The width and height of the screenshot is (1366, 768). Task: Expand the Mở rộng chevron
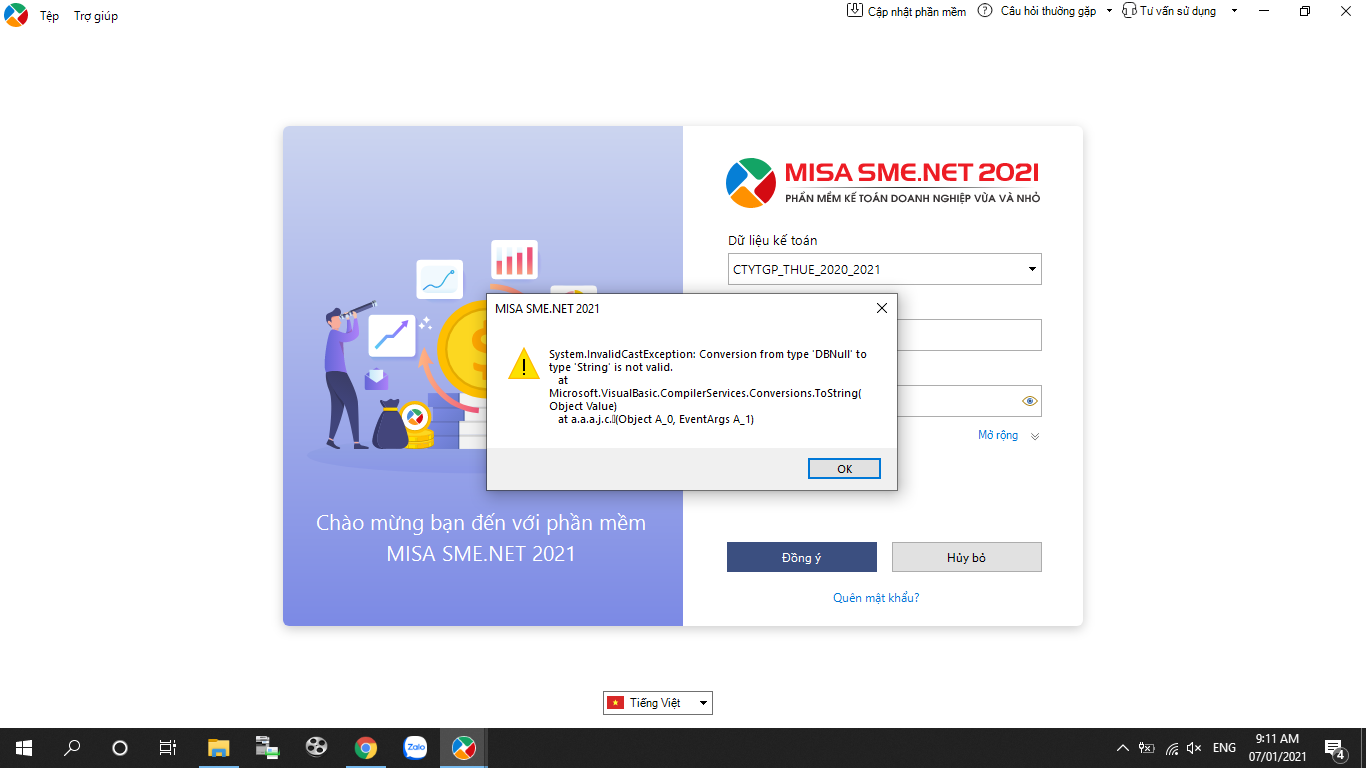point(1035,436)
